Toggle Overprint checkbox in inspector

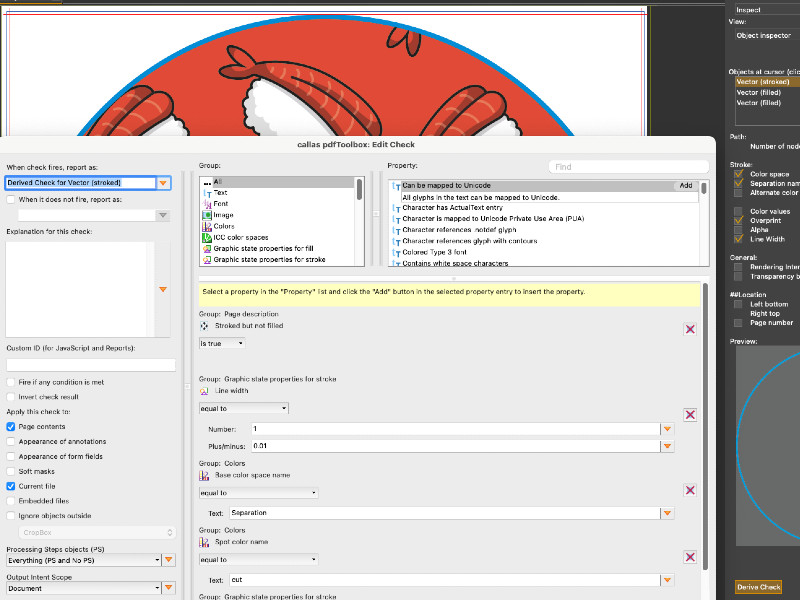(738, 220)
